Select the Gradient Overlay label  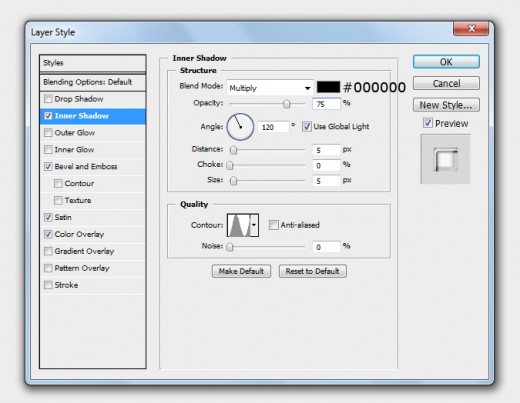coord(84,251)
